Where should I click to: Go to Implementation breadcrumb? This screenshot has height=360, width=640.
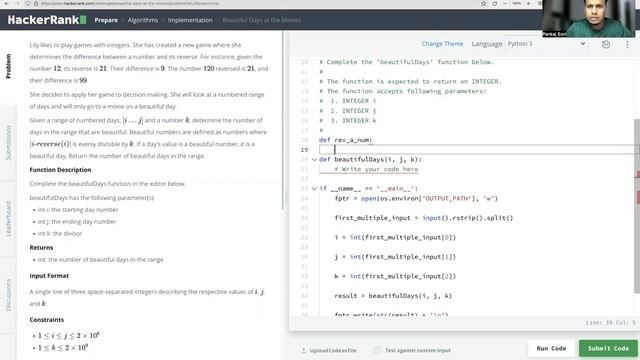pyautogui.click(x=190, y=20)
